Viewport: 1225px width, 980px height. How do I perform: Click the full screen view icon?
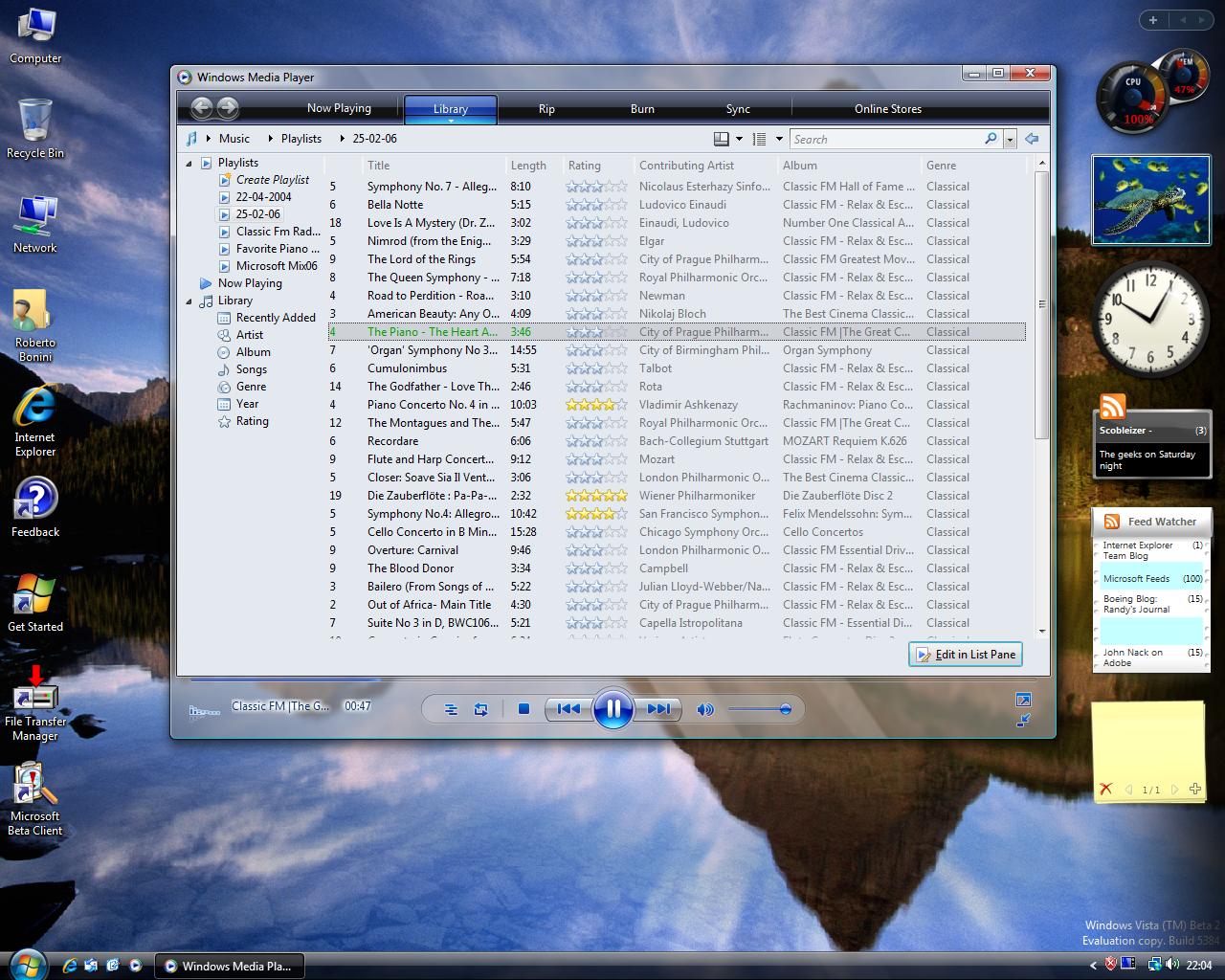(1023, 701)
